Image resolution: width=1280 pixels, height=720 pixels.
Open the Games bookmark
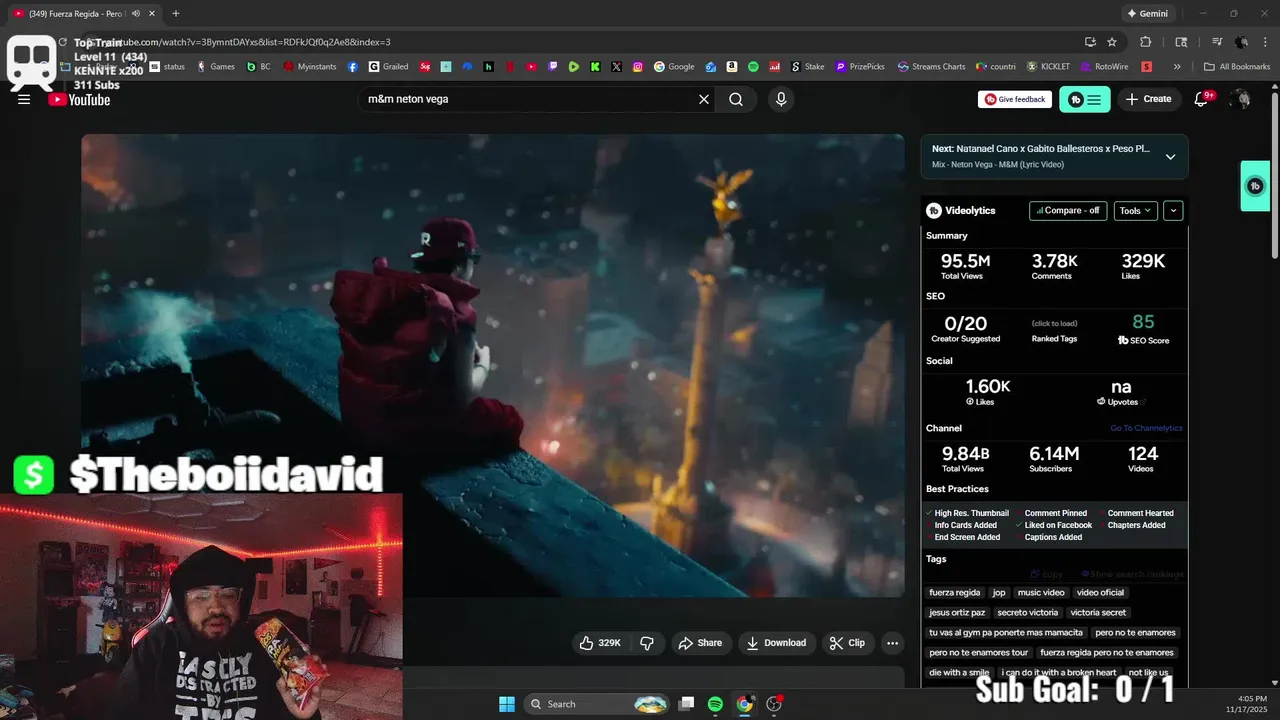coord(216,67)
